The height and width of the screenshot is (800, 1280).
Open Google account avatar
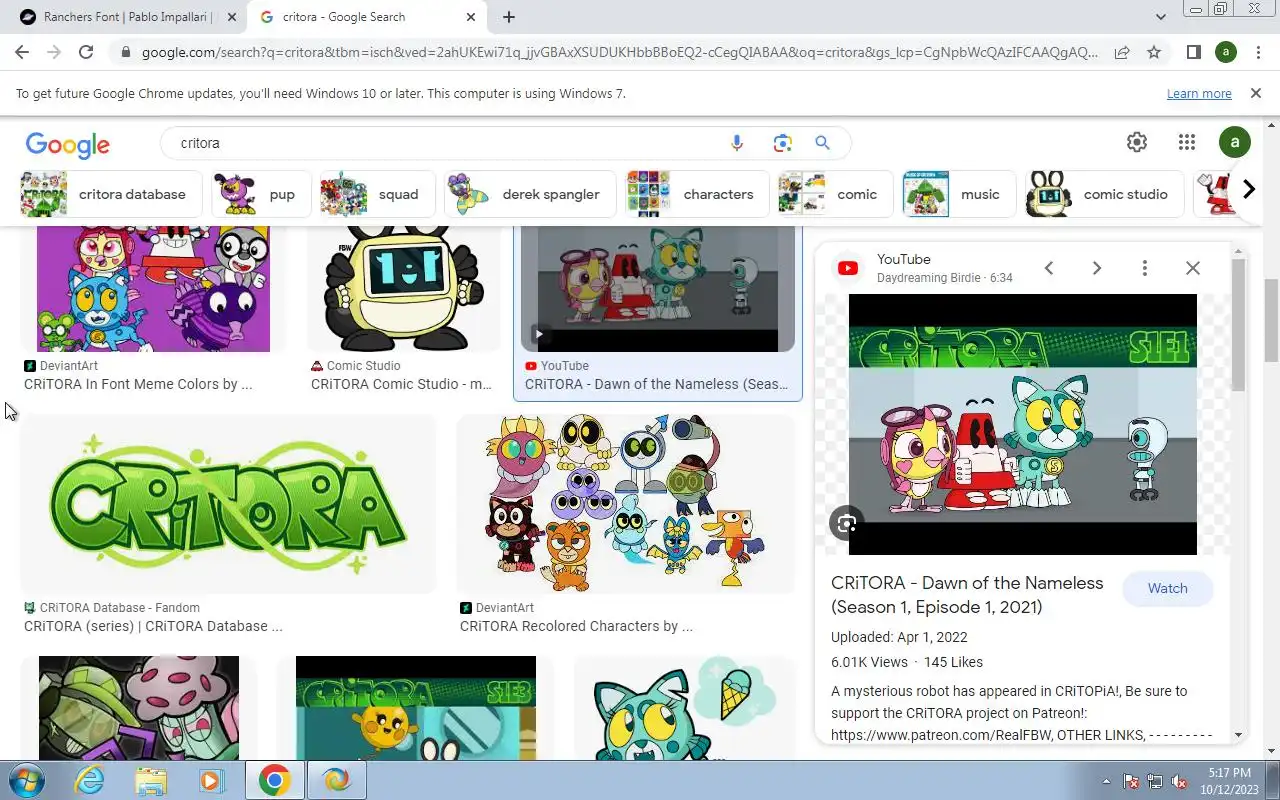pyautogui.click(x=1235, y=143)
